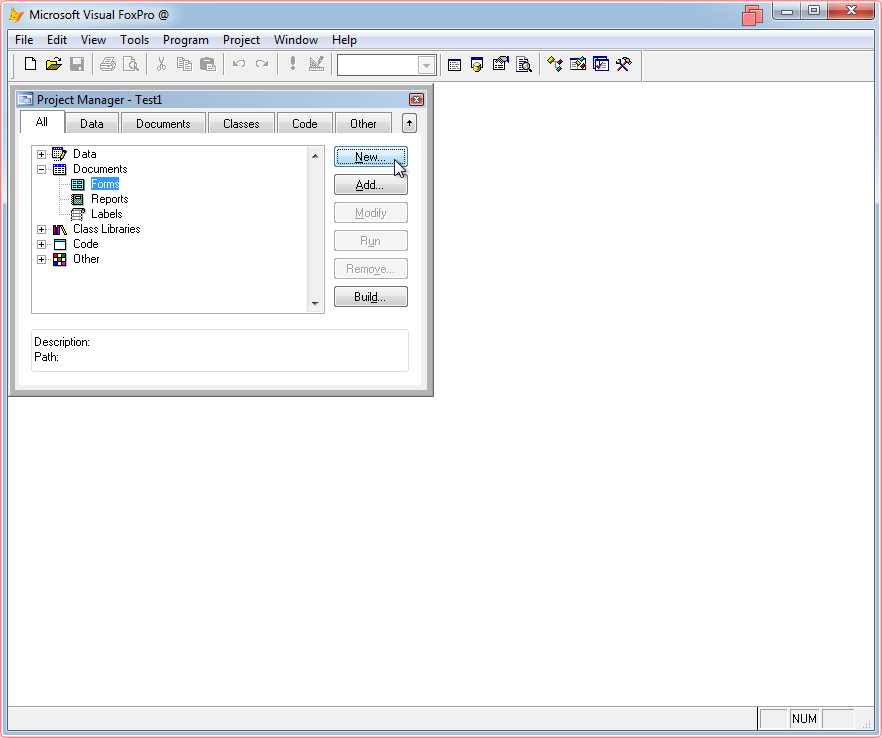Click the Forms icon in the tree

(x=78, y=184)
